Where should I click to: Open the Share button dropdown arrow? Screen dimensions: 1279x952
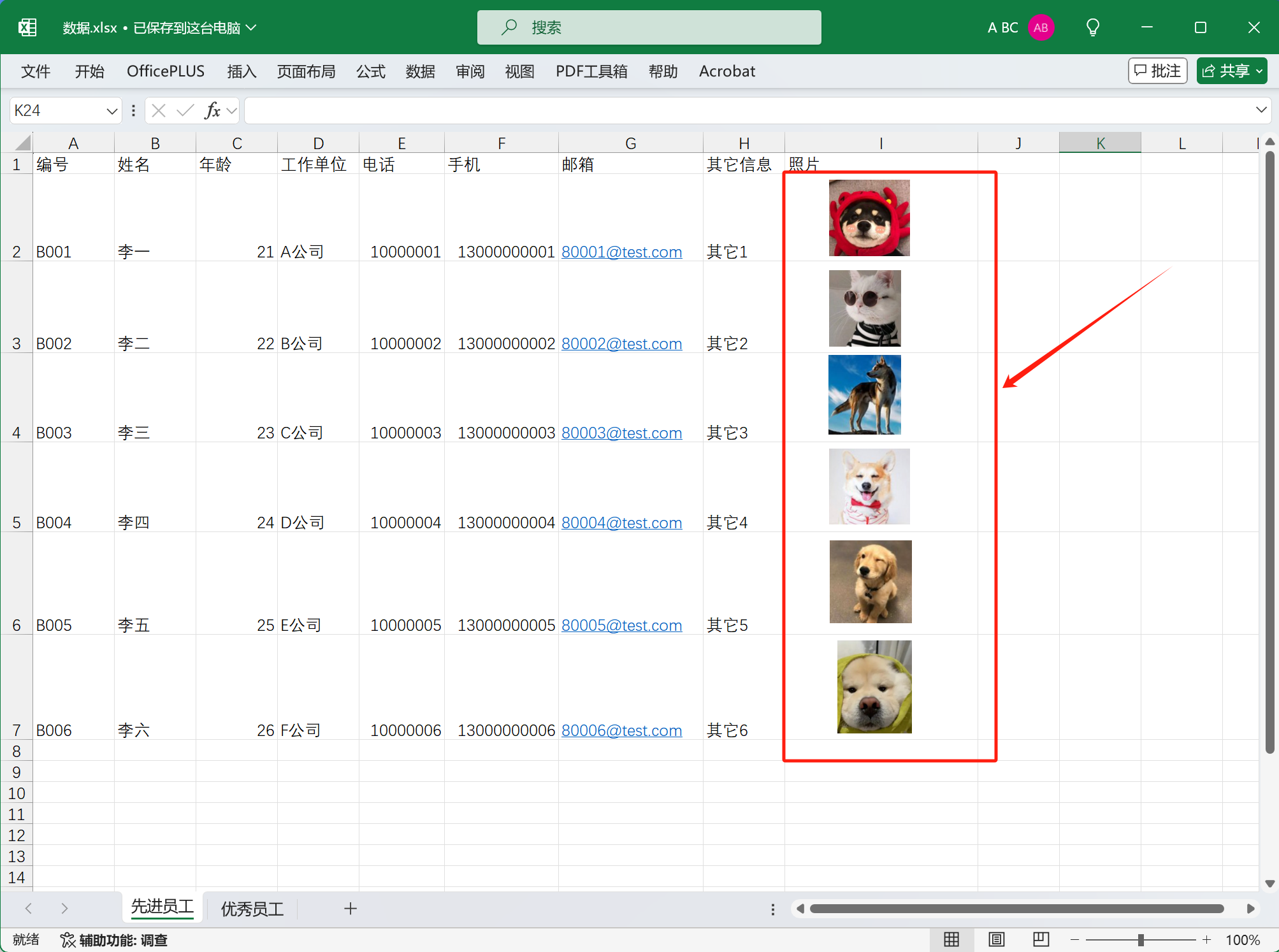[1259, 71]
